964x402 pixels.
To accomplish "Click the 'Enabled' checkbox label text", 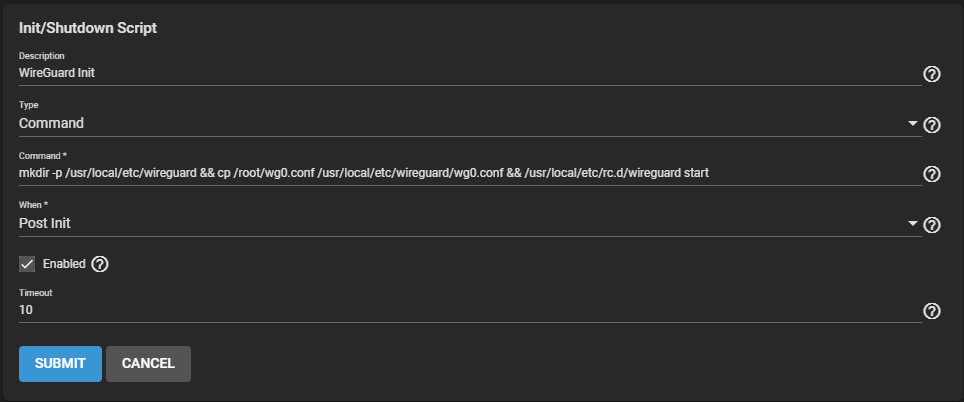I will coord(63,265).
